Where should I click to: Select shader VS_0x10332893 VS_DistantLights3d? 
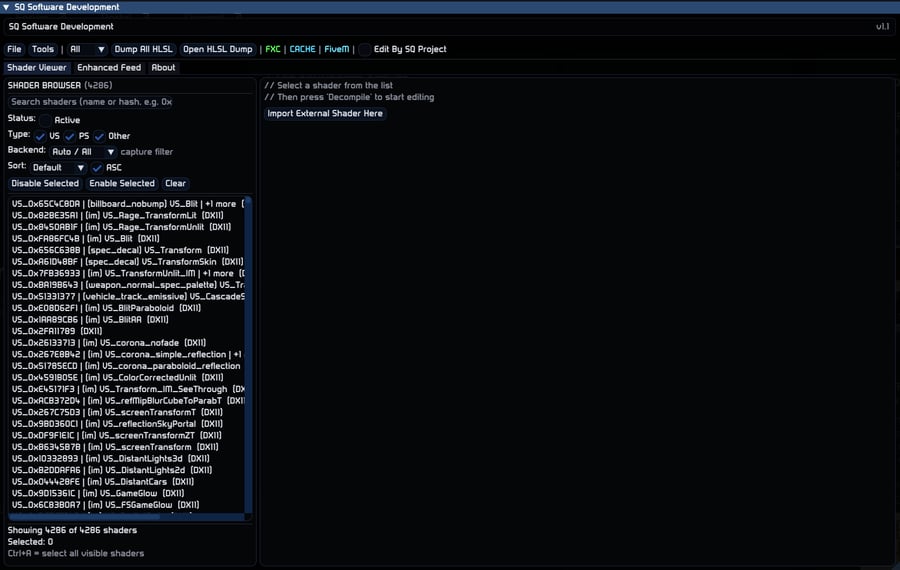point(127,459)
